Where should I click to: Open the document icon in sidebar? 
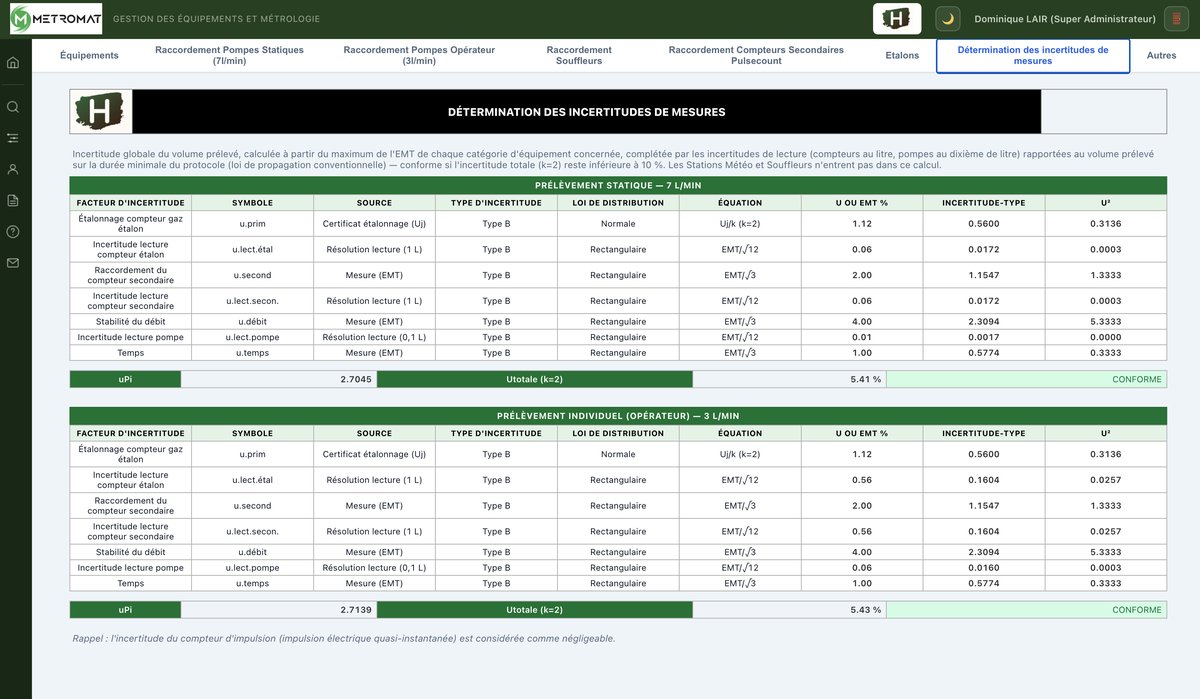pos(13,200)
